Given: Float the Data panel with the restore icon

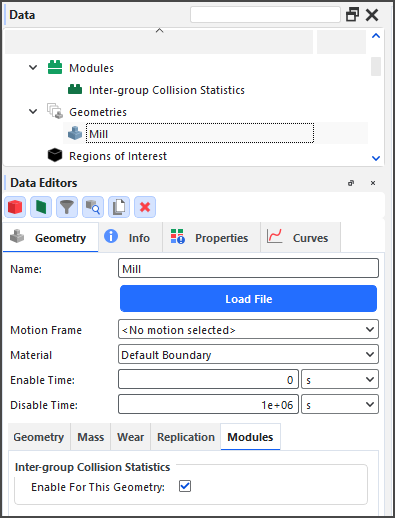Looking at the screenshot, I should [x=352, y=15].
